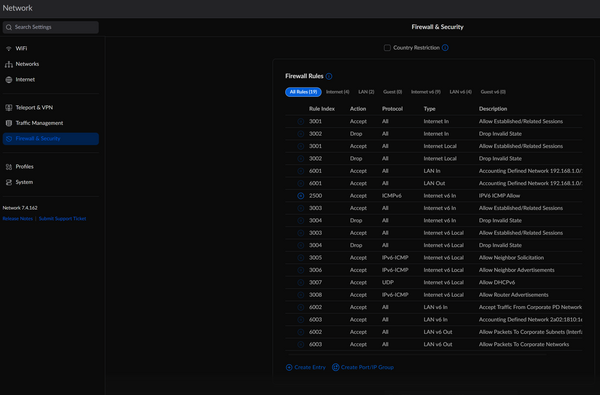
Task: Click Allow Neighbor Solicitation description
Action: [x=511, y=258]
